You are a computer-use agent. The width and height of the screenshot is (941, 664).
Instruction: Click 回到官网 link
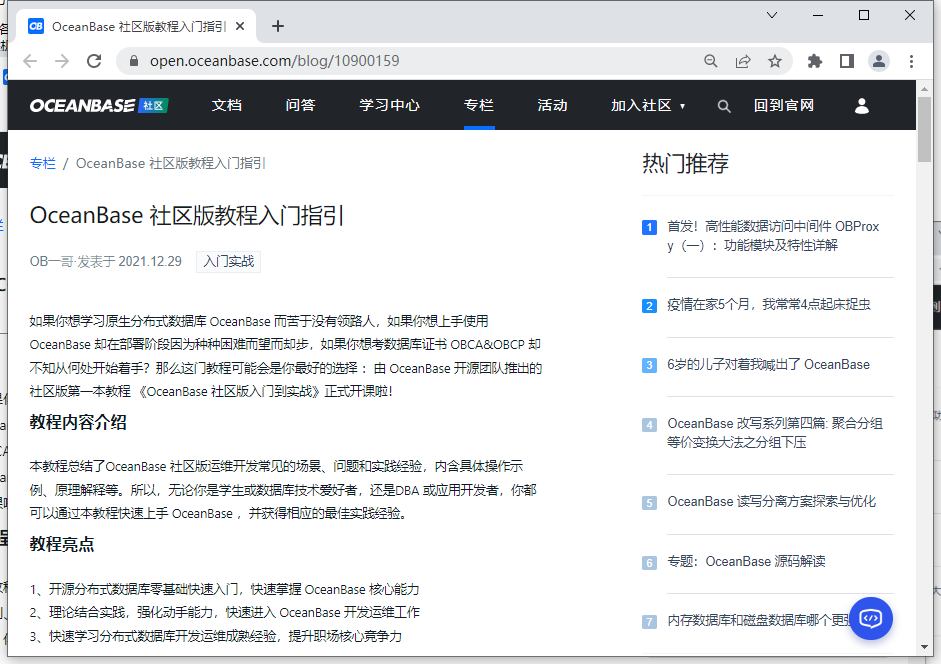pyautogui.click(x=784, y=105)
